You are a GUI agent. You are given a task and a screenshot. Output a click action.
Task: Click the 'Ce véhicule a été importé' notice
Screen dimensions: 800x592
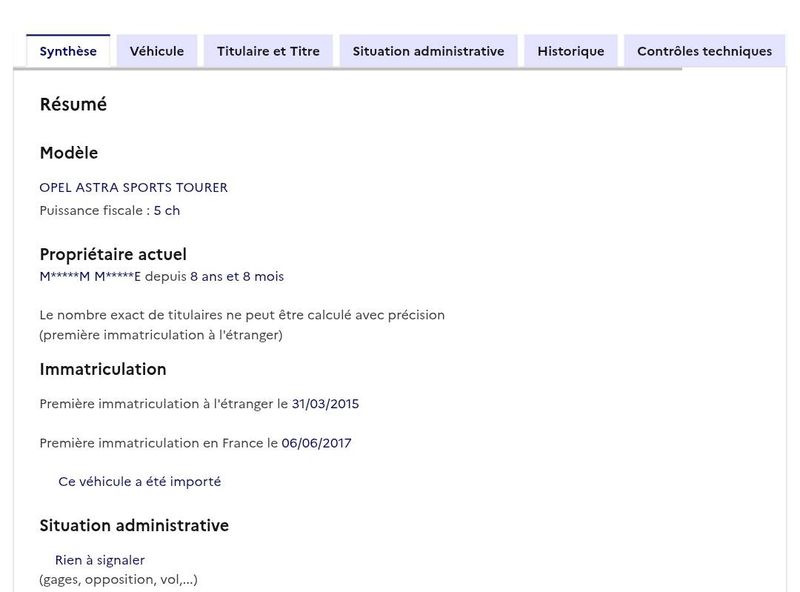[139, 481]
